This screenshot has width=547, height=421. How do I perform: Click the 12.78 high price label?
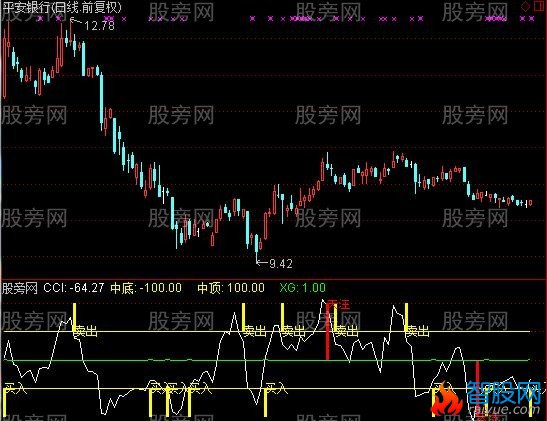[99, 26]
